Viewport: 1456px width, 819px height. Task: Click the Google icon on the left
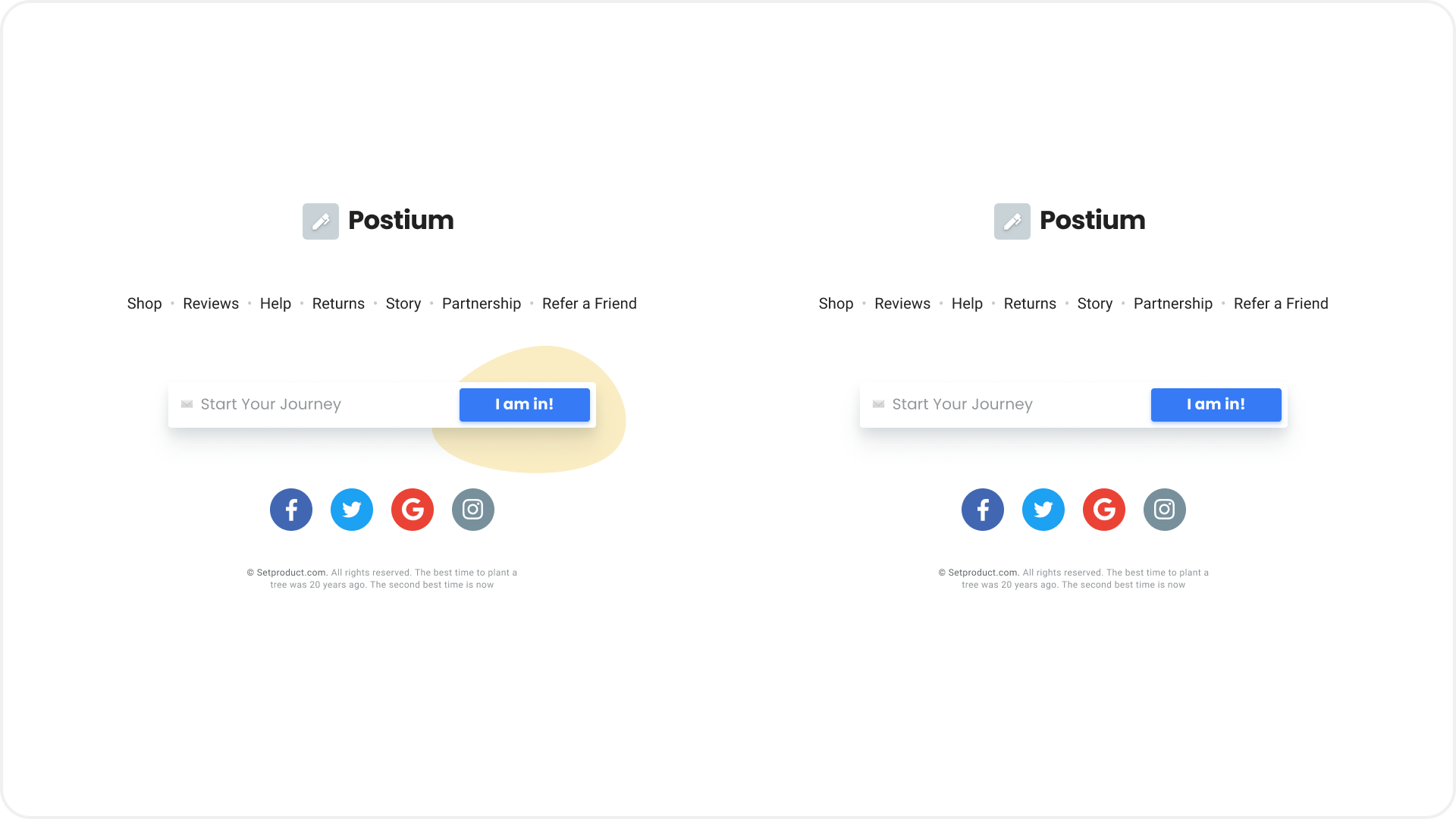(x=412, y=509)
